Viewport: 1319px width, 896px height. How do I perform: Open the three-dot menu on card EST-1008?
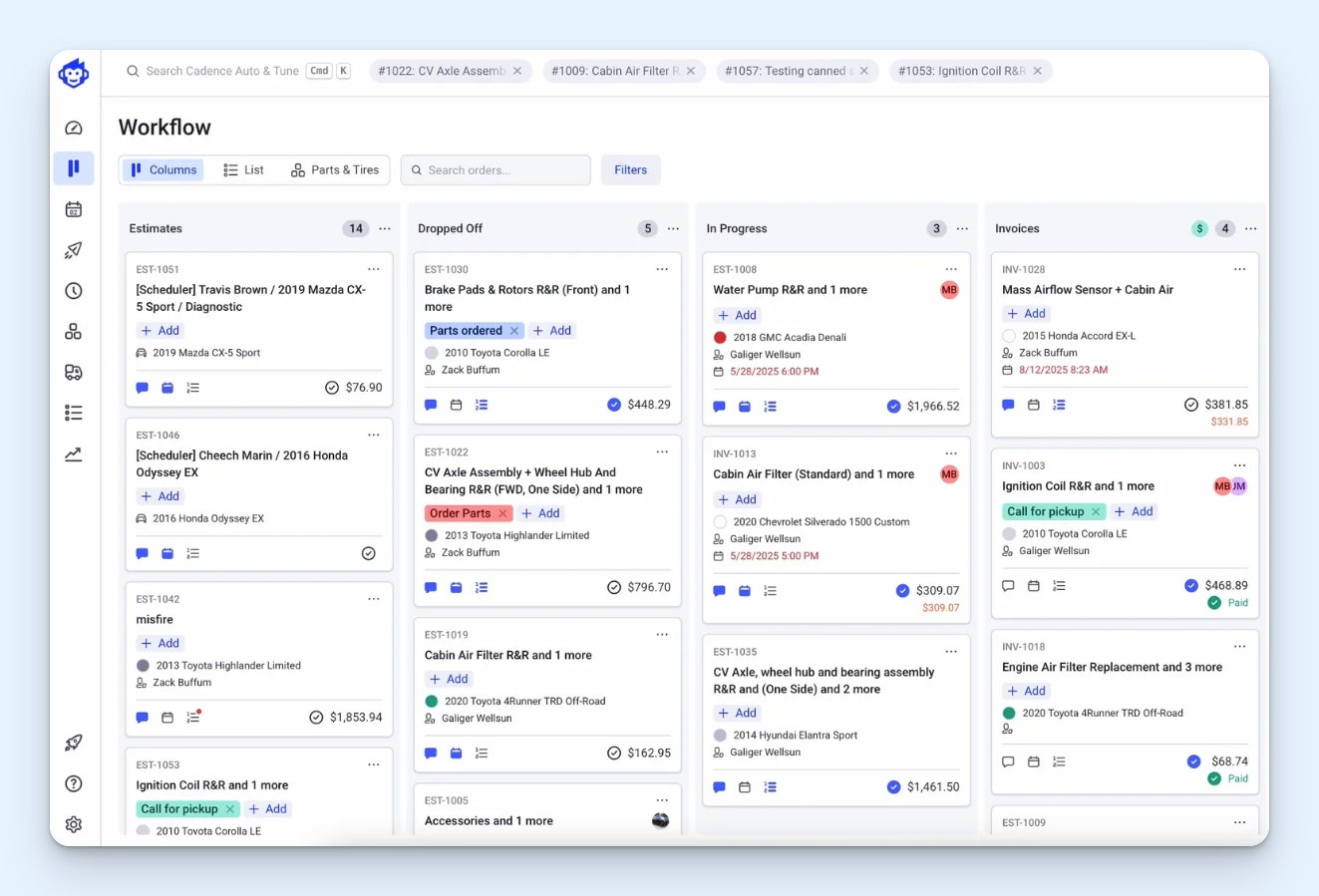(x=950, y=268)
